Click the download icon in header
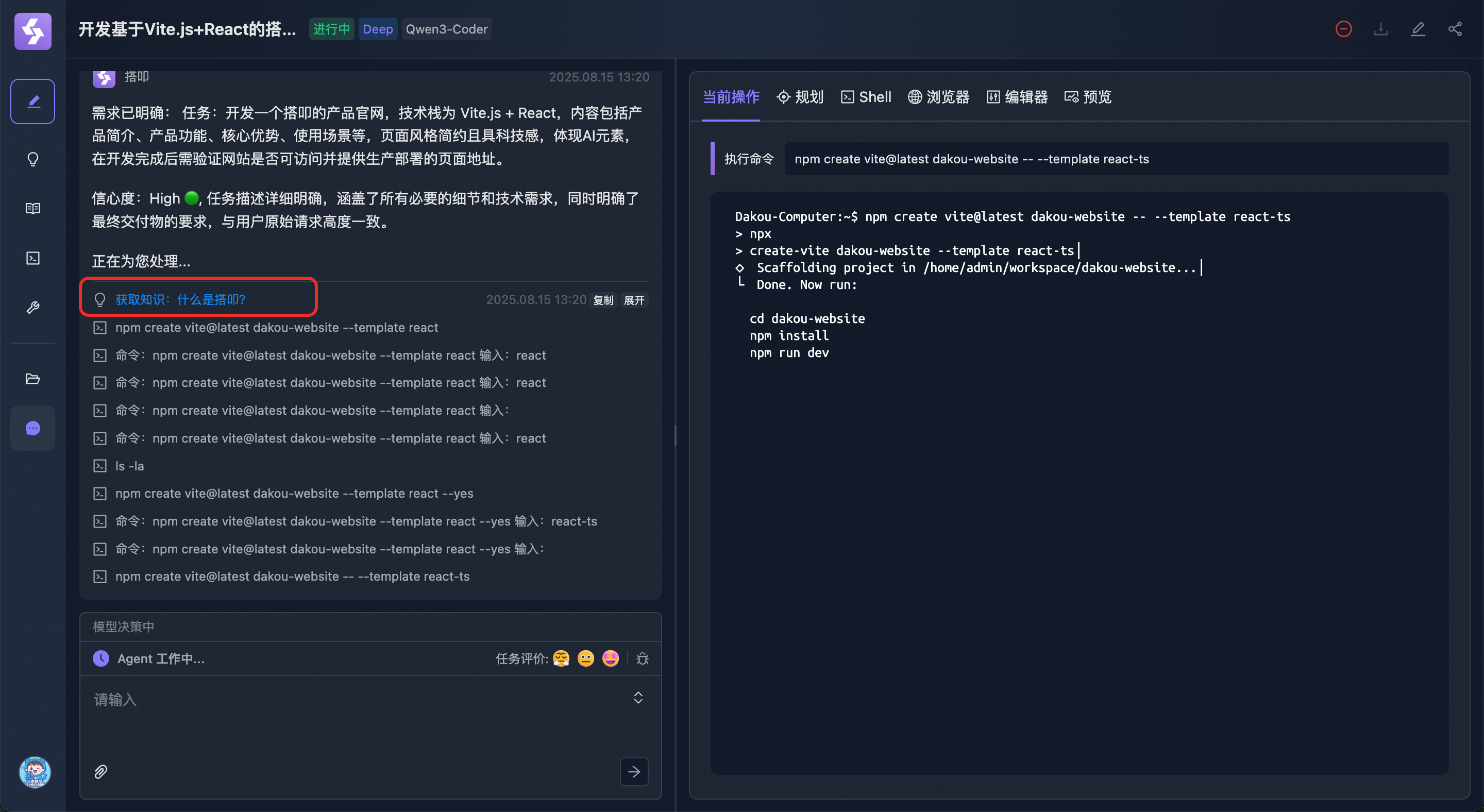Image resolution: width=1484 pixels, height=812 pixels. (x=1380, y=29)
